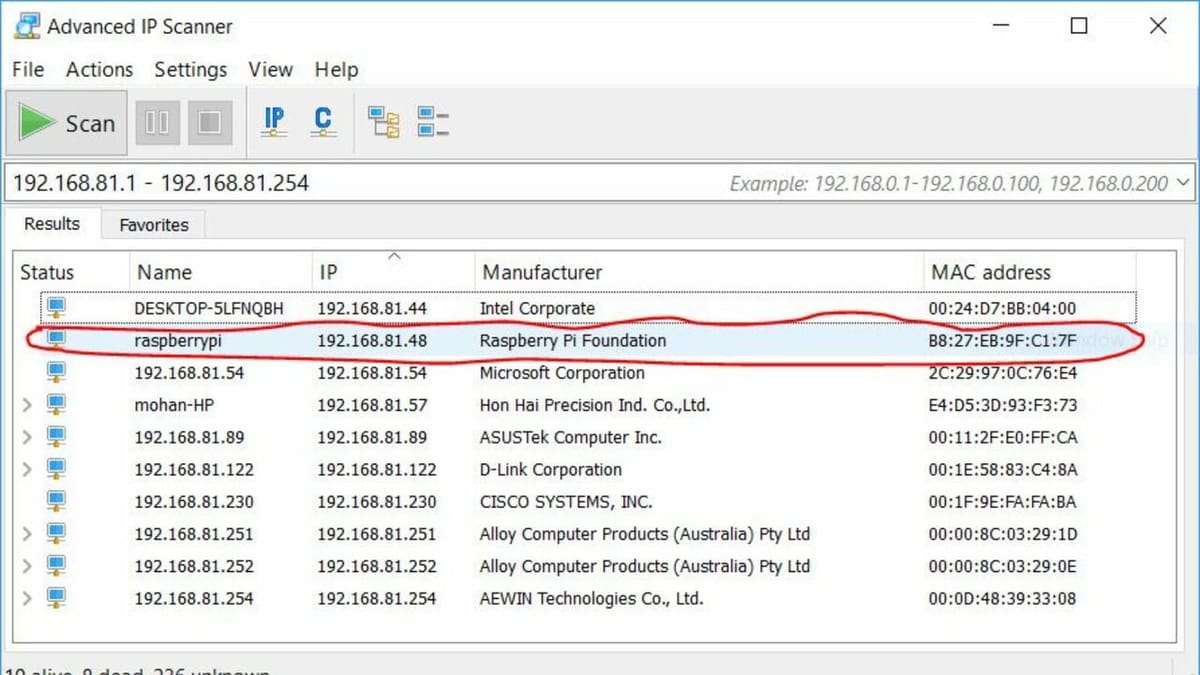This screenshot has height=675, width=1200.
Task: Sort by the IP column header
Action: click(x=392, y=272)
